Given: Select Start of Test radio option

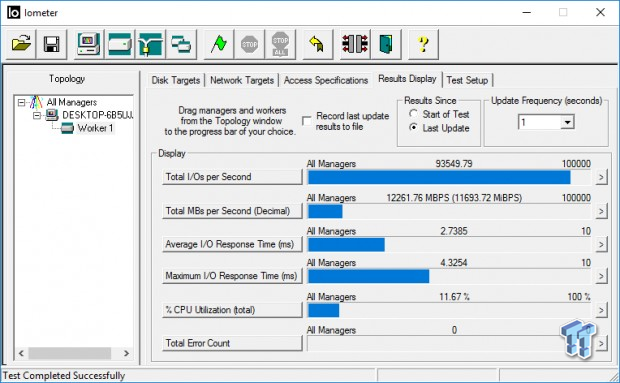Looking at the screenshot, I should pos(413,114).
